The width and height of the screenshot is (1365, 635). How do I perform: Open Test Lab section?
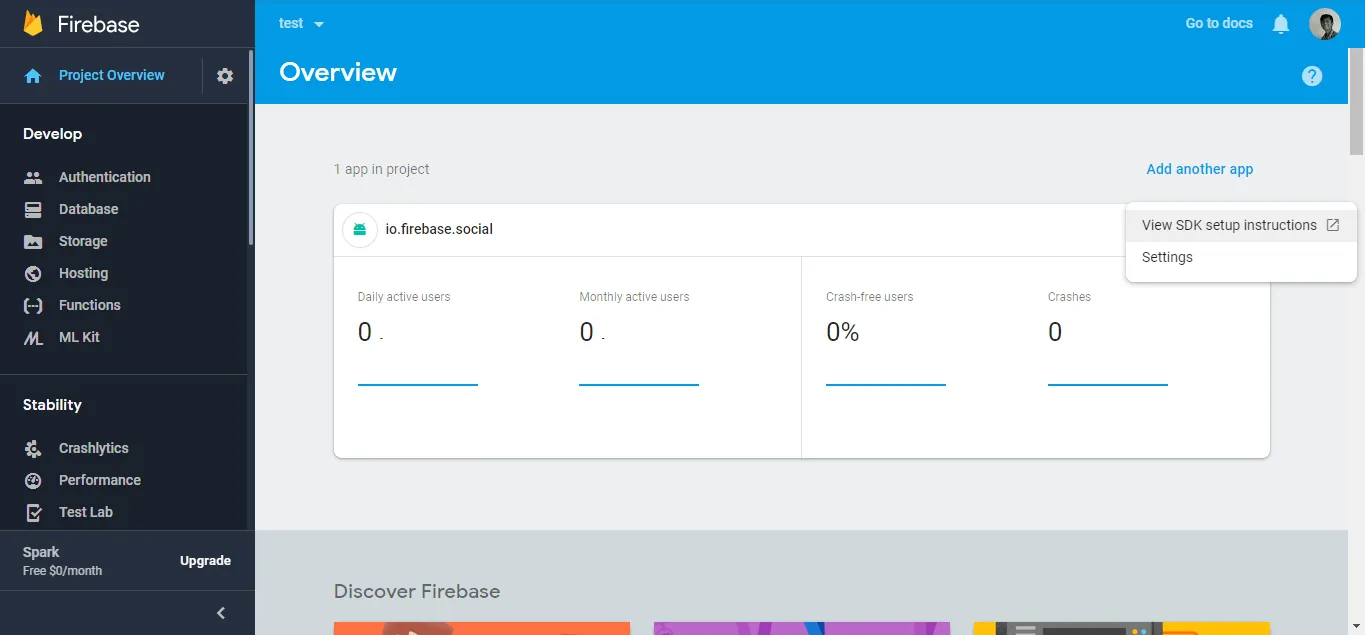tap(85, 512)
